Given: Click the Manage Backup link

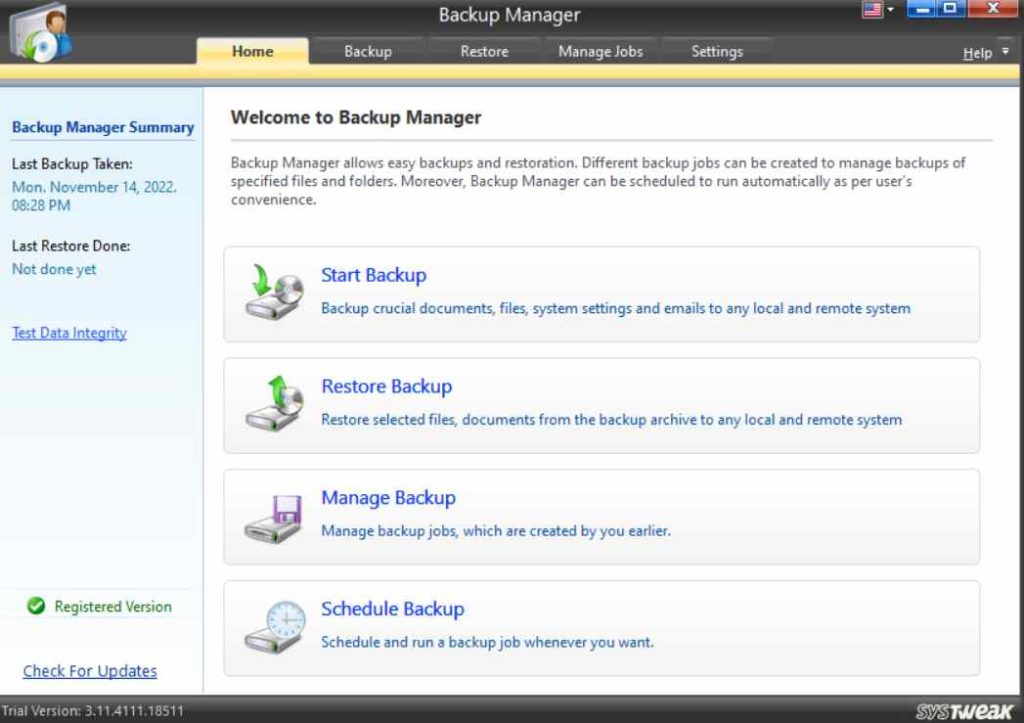Looking at the screenshot, I should (389, 498).
